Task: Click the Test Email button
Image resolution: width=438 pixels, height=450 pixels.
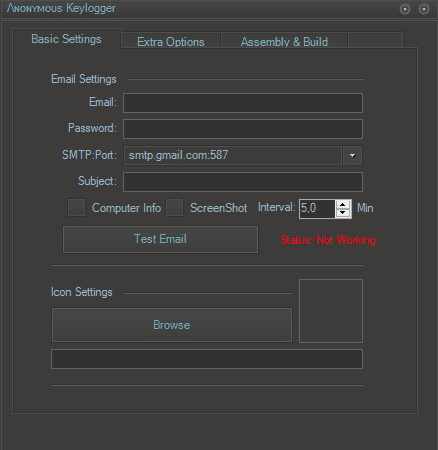Action: 160,239
